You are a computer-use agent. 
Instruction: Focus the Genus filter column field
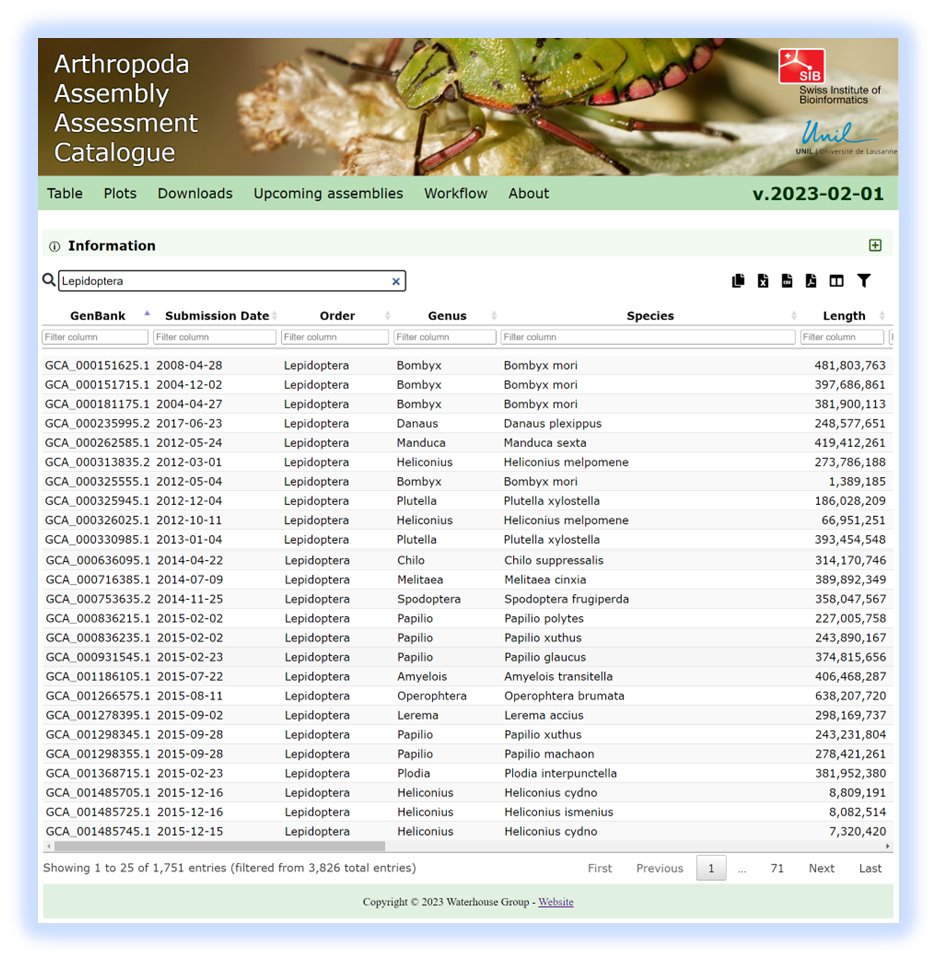click(x=445, y=337)
